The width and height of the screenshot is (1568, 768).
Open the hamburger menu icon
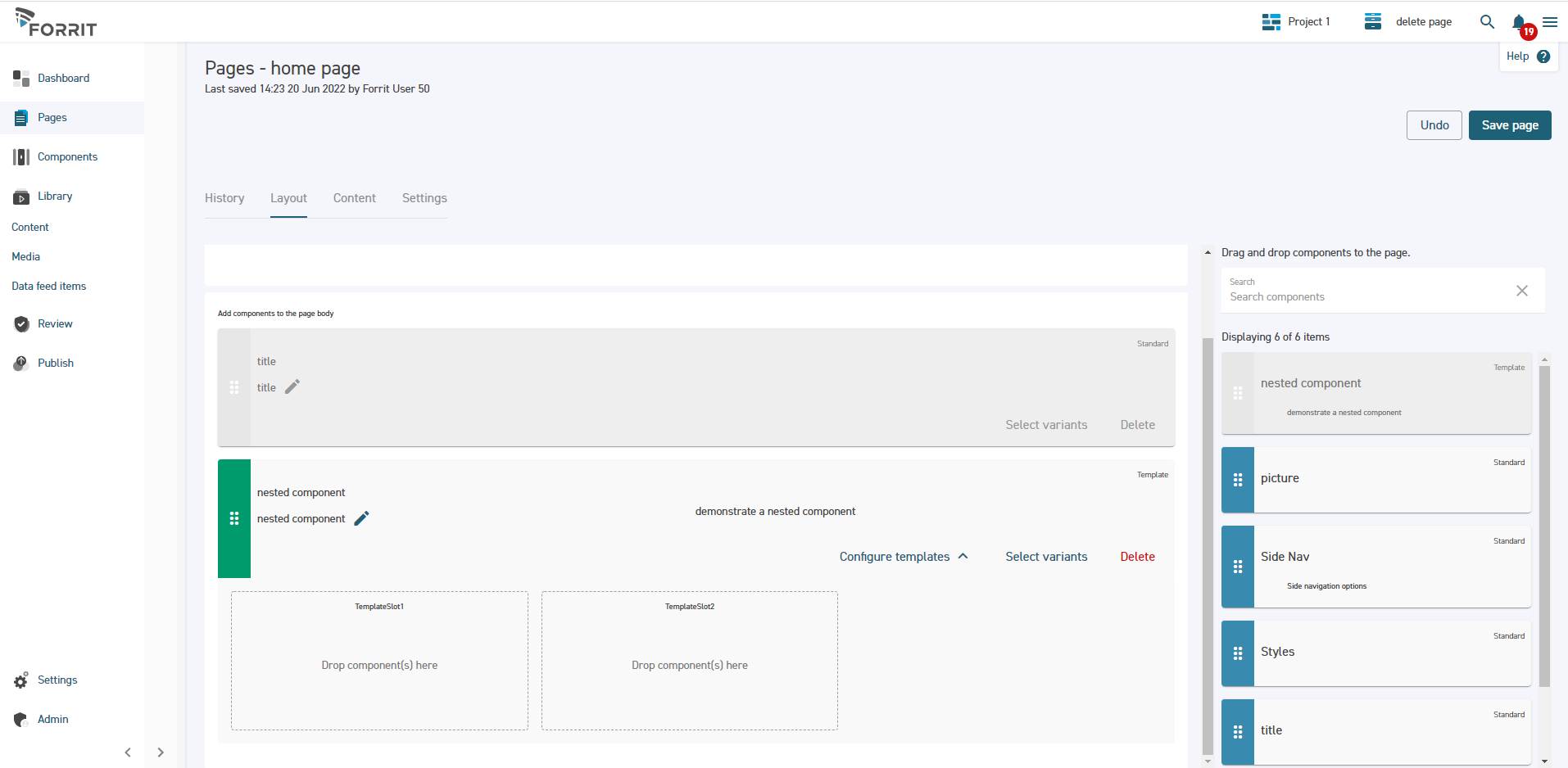pyautogui.click(x=1550, y=22)
